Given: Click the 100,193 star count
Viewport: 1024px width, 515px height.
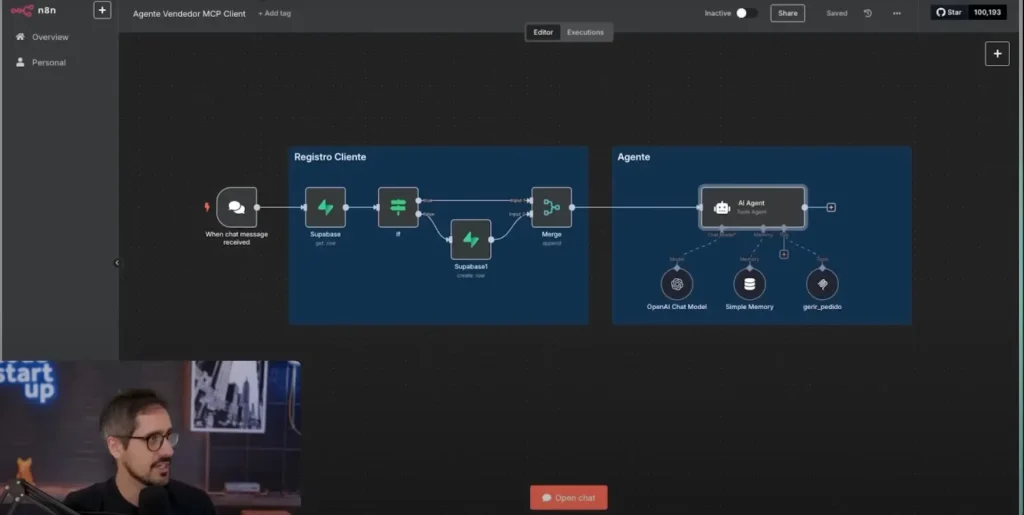Looking at the screenshot, I should (987, 12).
